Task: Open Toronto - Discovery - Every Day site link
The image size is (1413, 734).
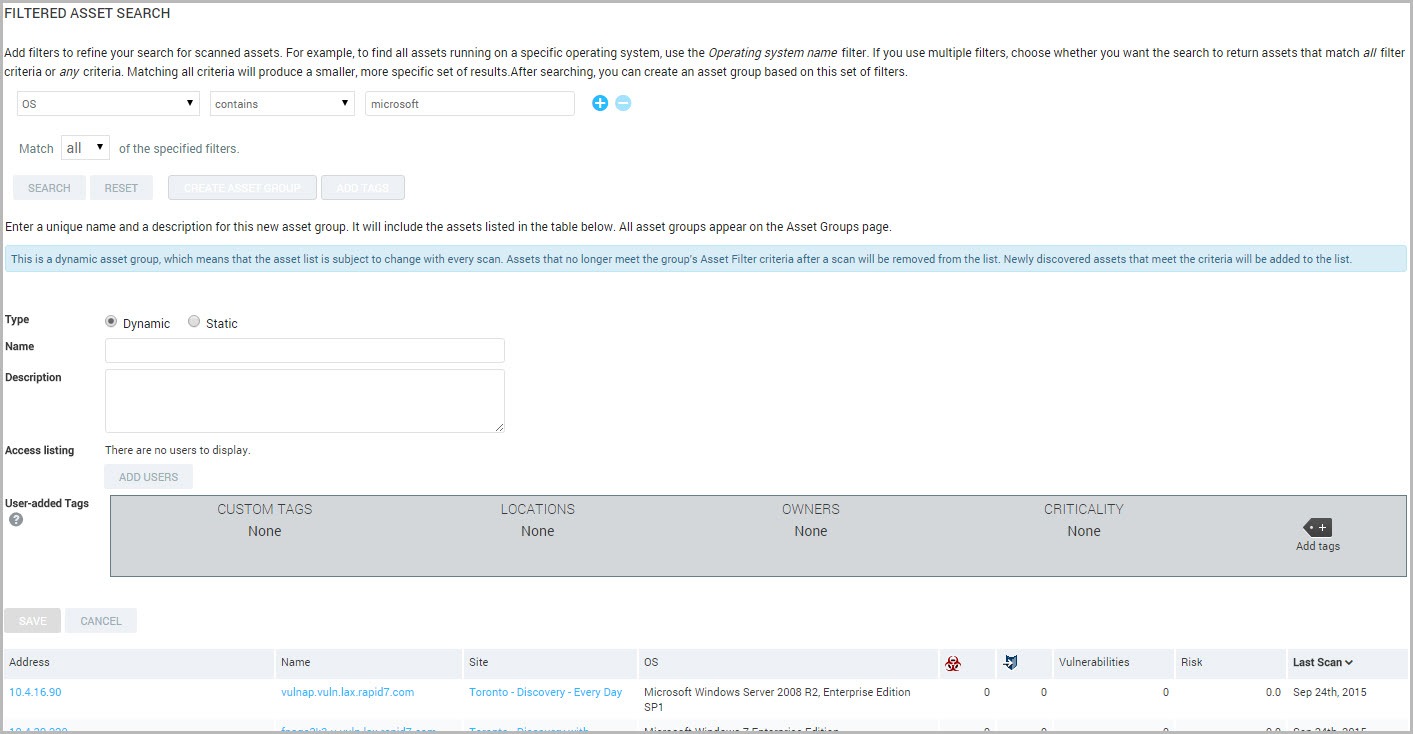Action: coord(545,692)
